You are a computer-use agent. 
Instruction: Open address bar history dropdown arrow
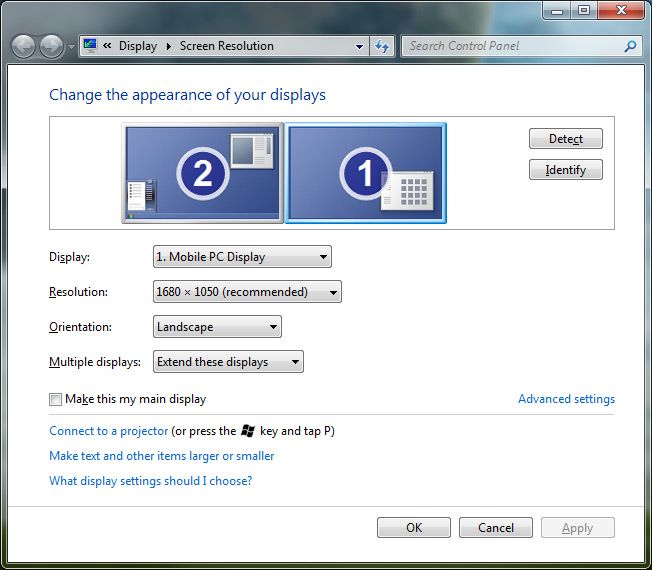(360, 47)
